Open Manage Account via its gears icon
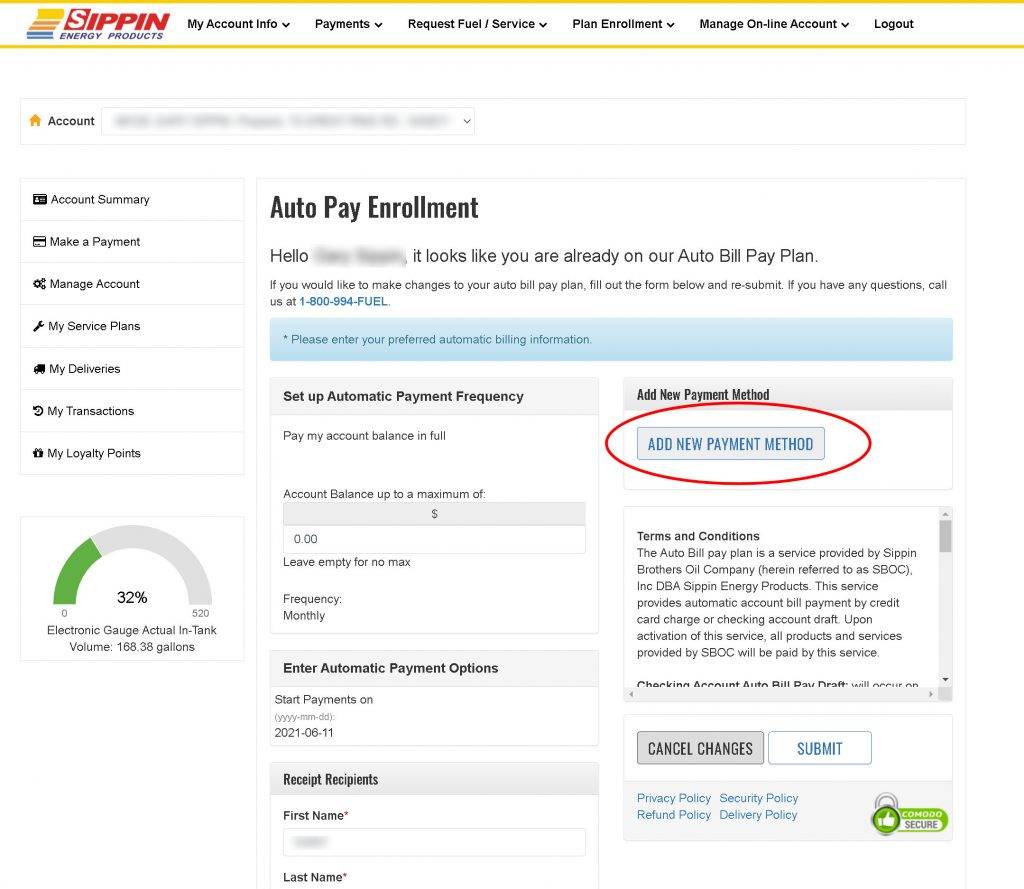 pos(41,283)
